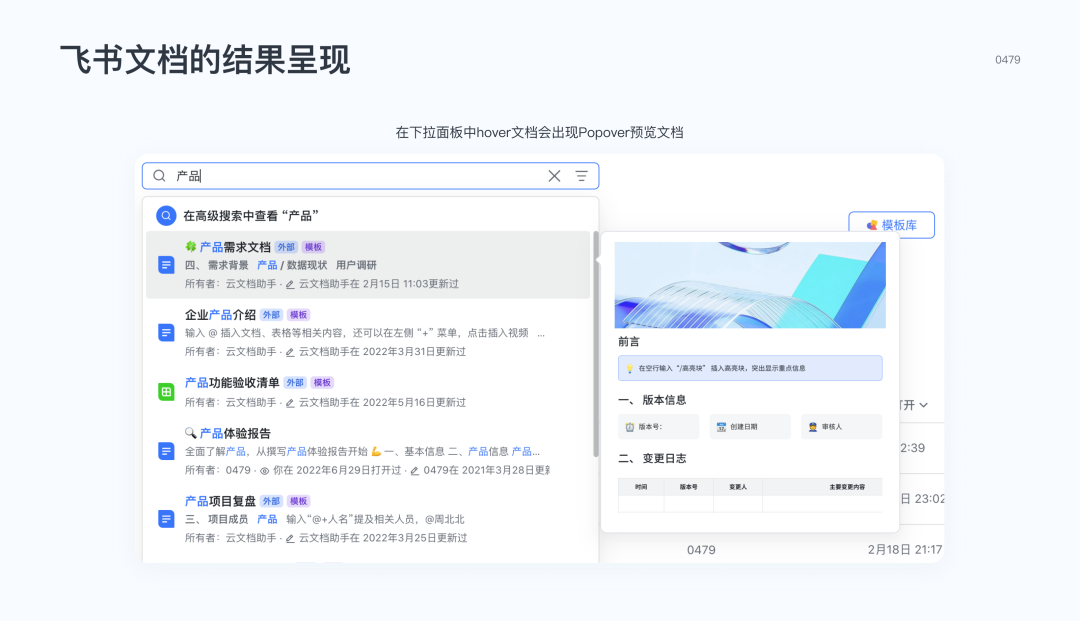This screenshot has width=1080, height=621.
Task: Click the 模板 tag on 企业产品介绍
Action: coord(298,315)
